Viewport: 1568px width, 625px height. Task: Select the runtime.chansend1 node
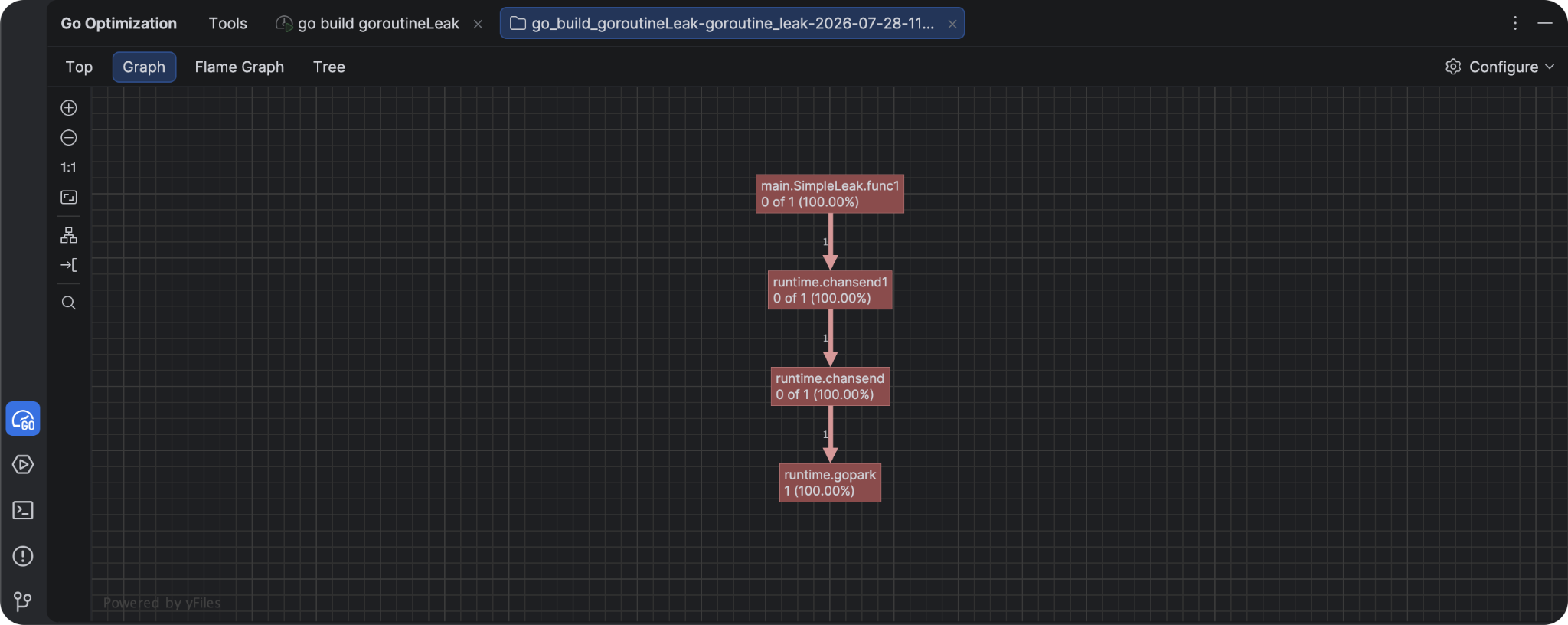click(x=830, y=290)
